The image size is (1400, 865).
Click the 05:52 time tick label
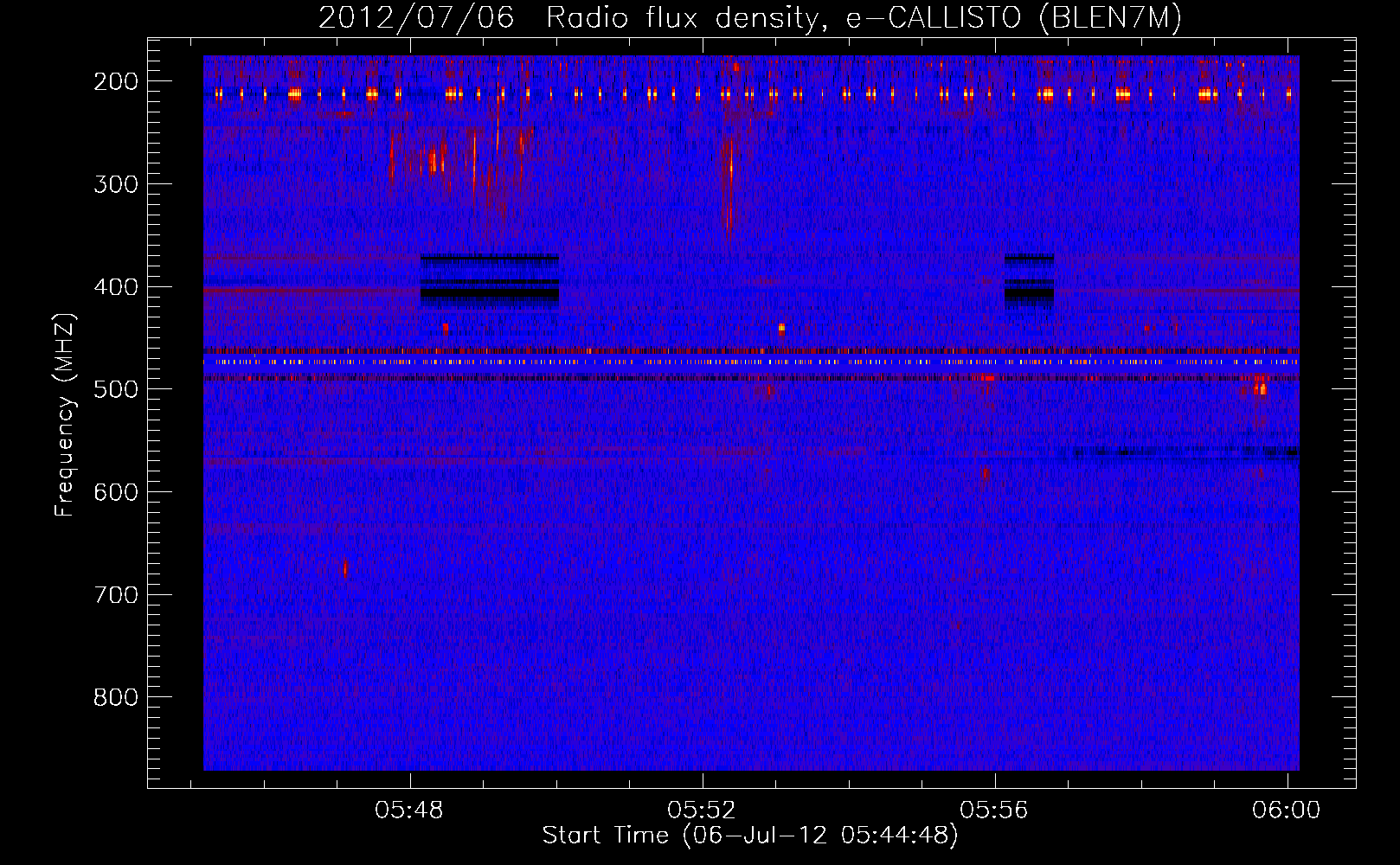702,811
